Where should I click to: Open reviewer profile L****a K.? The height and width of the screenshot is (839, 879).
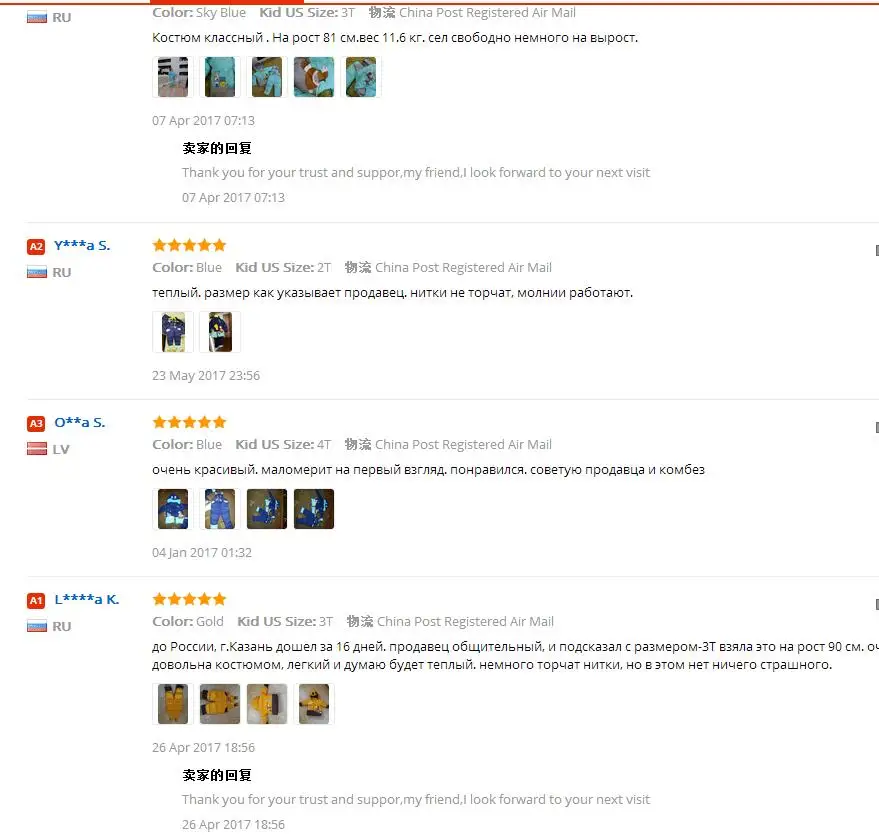(87, 600)
